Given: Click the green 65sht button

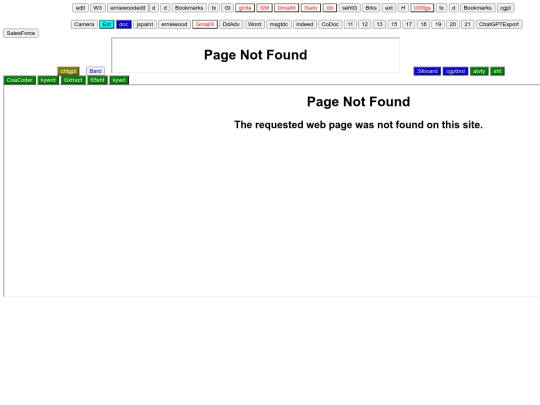Looking at the screenshot, I should (x=97, y=80).
